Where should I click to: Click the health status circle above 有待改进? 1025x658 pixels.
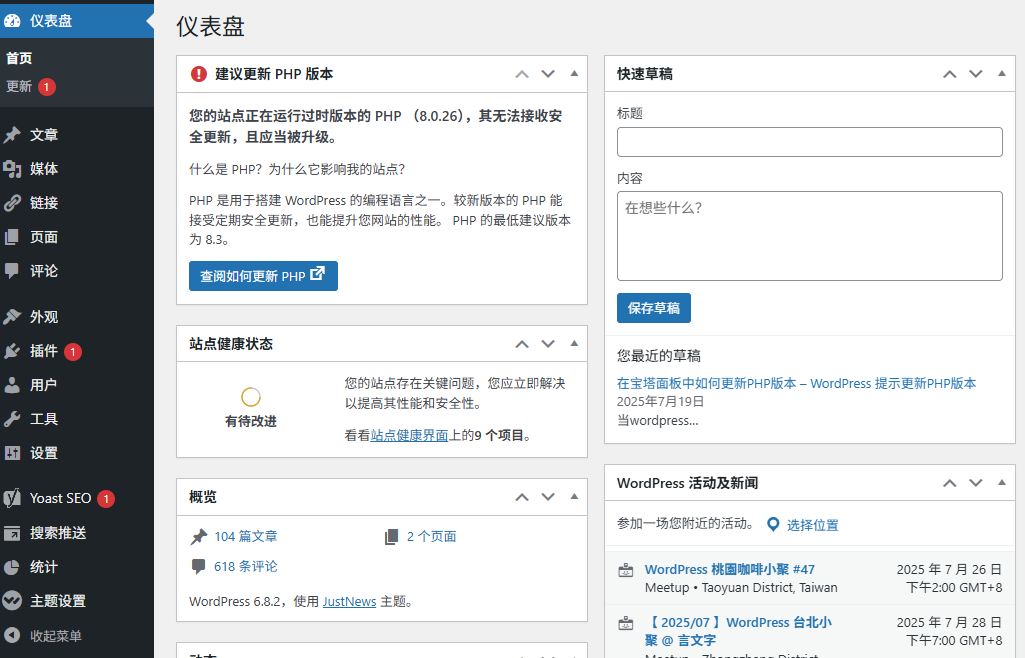pos(251,397)
